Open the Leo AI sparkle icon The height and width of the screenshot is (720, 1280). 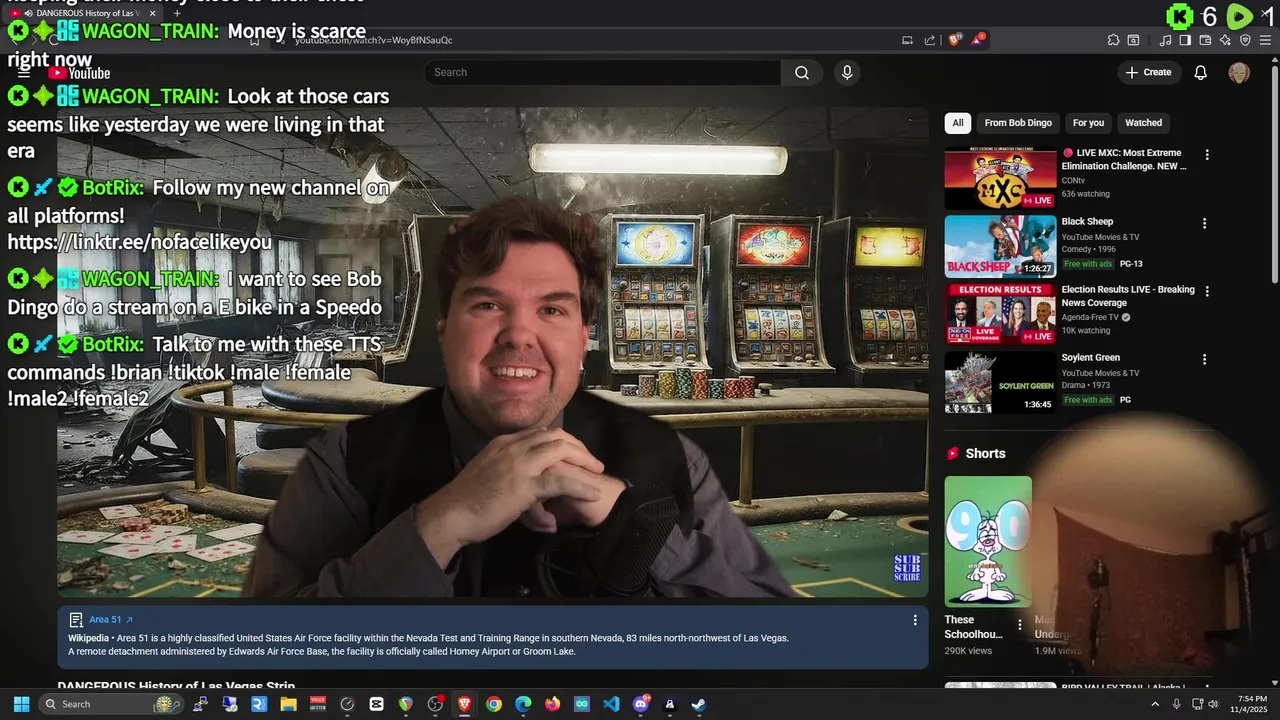click(1225, 40)
